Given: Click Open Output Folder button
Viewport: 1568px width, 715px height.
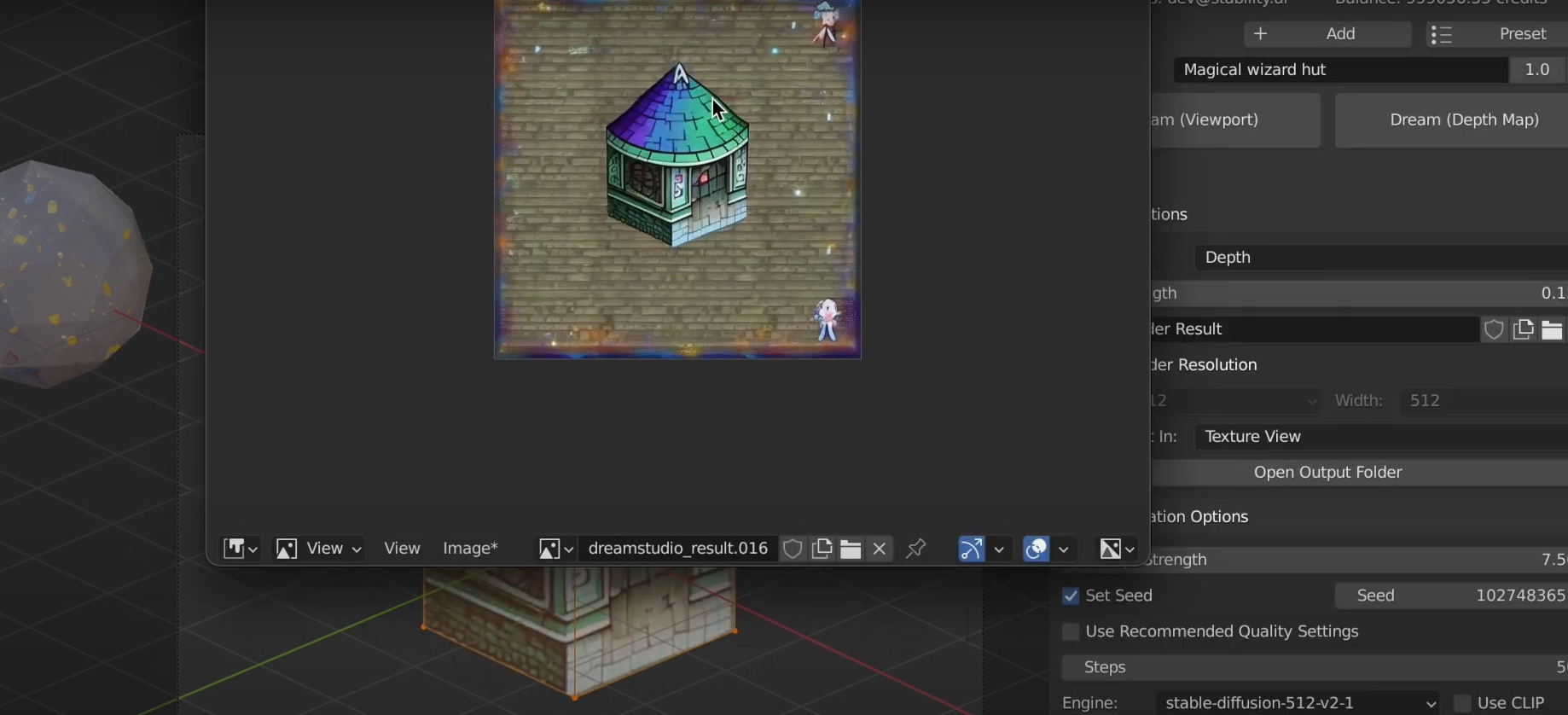Looking at the screenshot, I should point(1327,473).
